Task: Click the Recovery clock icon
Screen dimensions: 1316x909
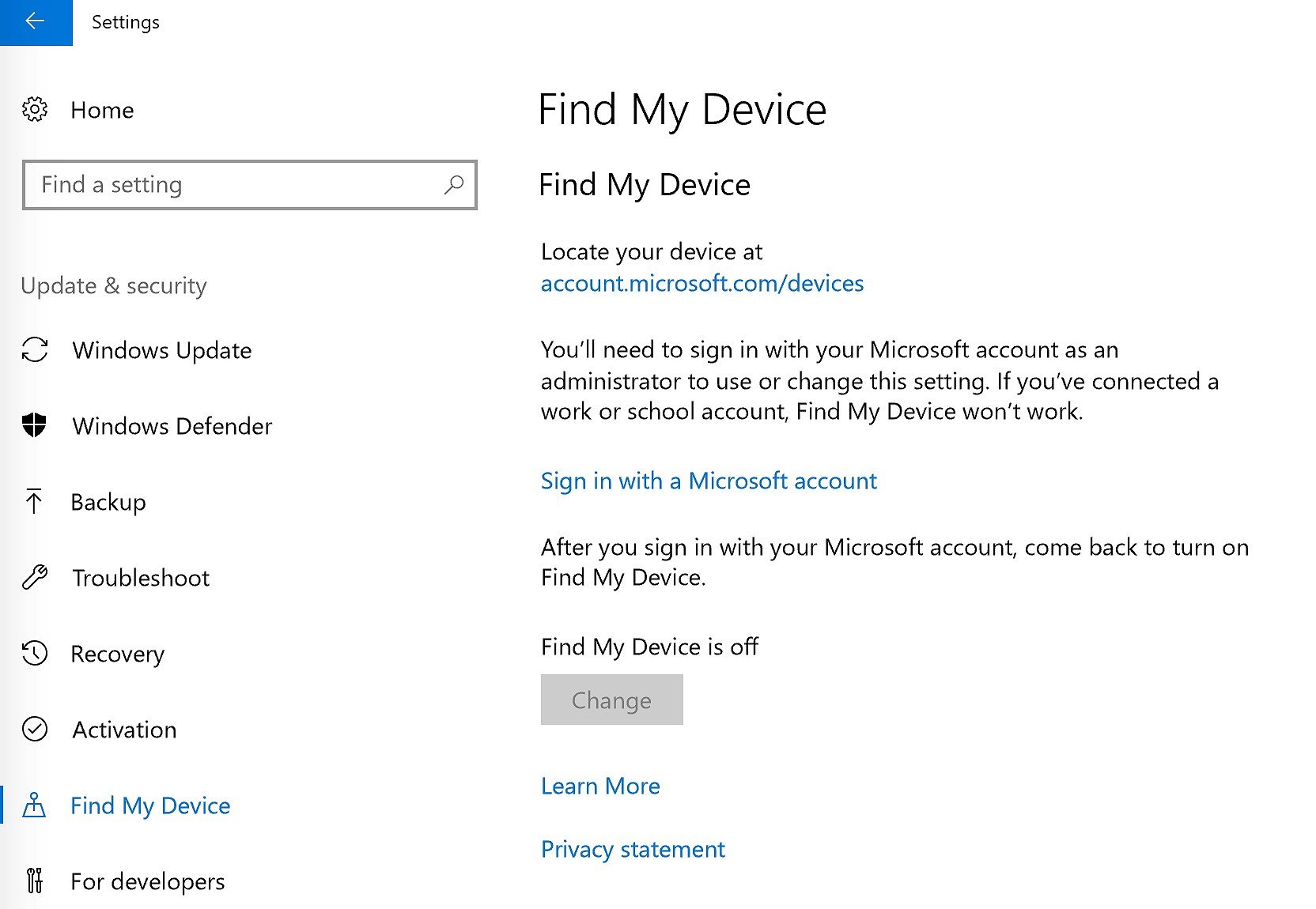Action: pos(35,654)
